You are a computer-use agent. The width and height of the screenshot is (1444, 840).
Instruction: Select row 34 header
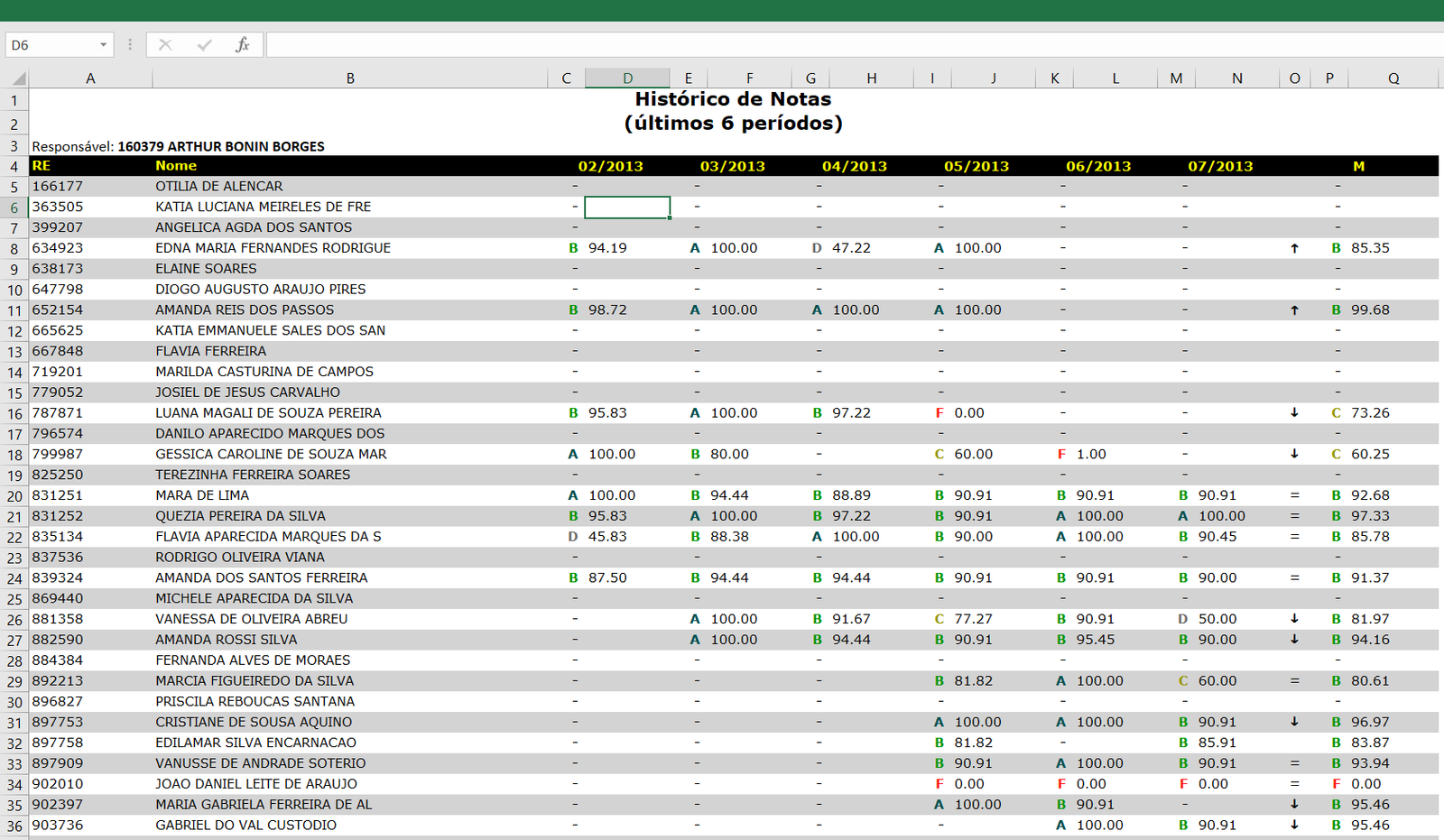coord(14,784)
